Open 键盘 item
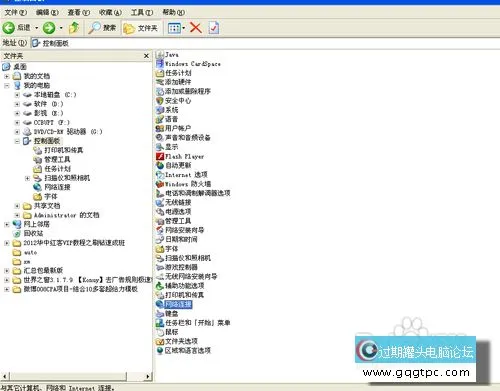This screenshot has height=391, width=500. coord(167,313)
